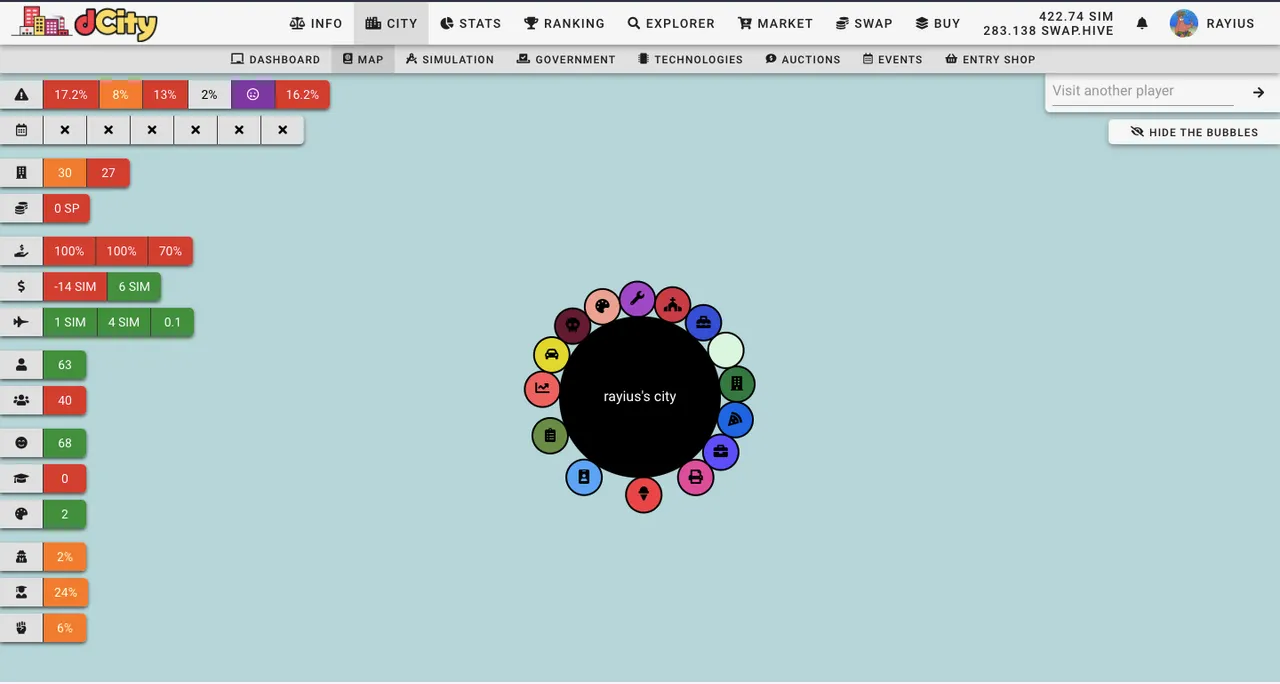Click the yellow car bubble

pos(551,355)
